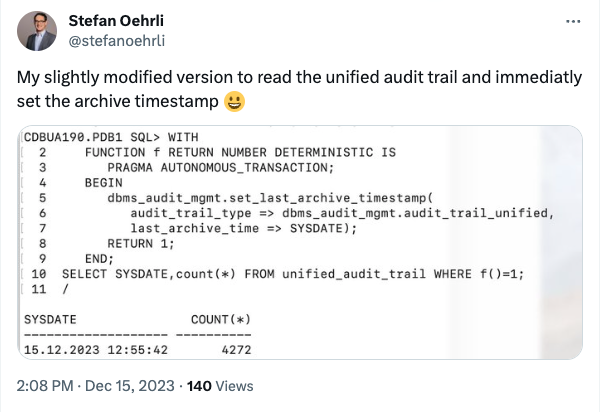The width and height of the screenshot is (601, 412).
Task: Click the 15.12.2023 12:55:42 result value
Action: [96, 350]
